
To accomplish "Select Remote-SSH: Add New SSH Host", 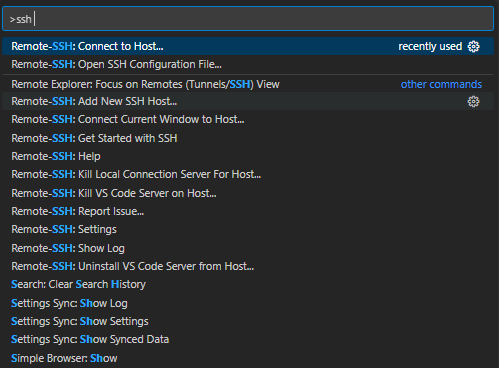I will 248,101.
